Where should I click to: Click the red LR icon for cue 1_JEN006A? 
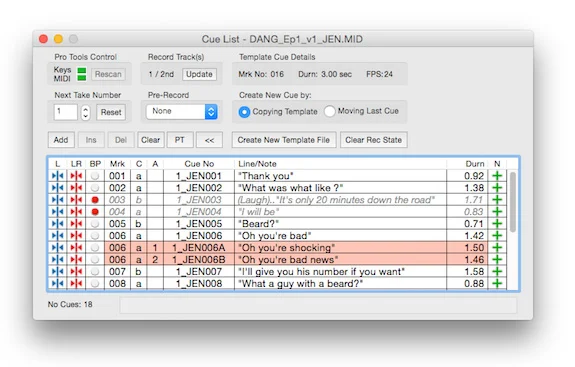pyautogui.click(x=76, y=248)
